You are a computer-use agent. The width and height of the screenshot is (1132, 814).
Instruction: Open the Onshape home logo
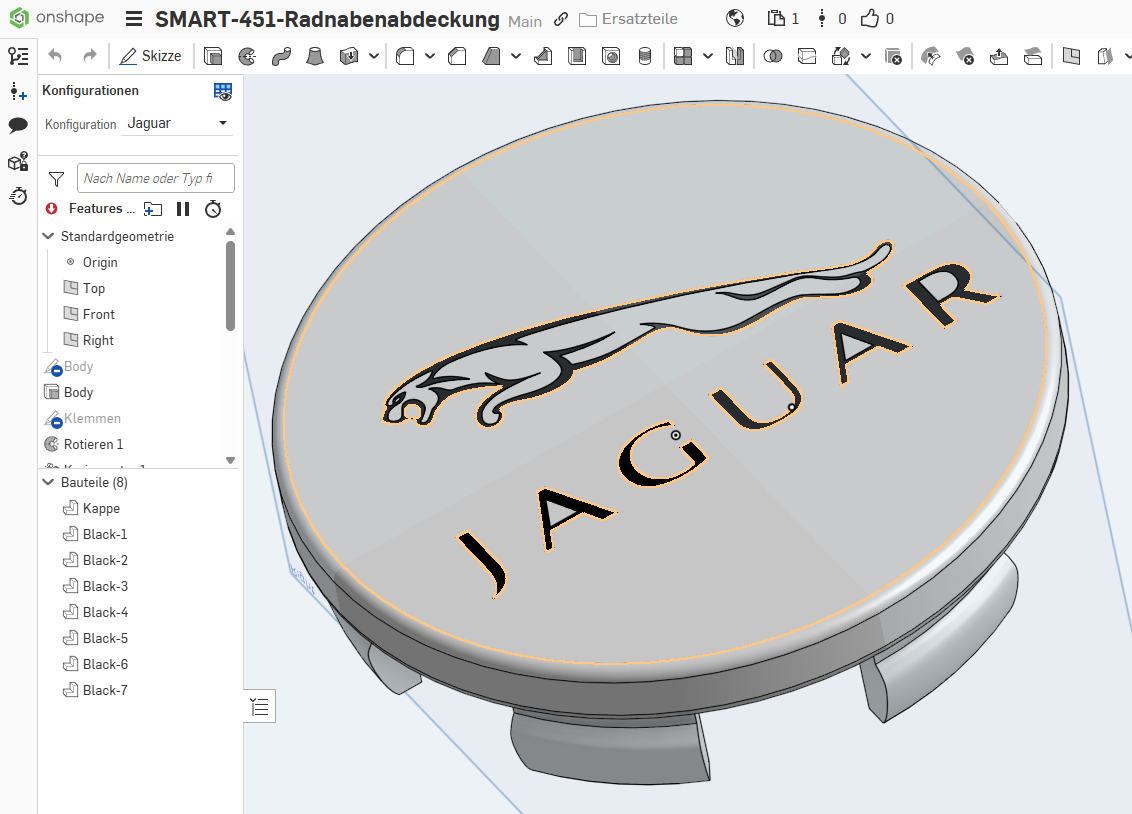(57, 17)
